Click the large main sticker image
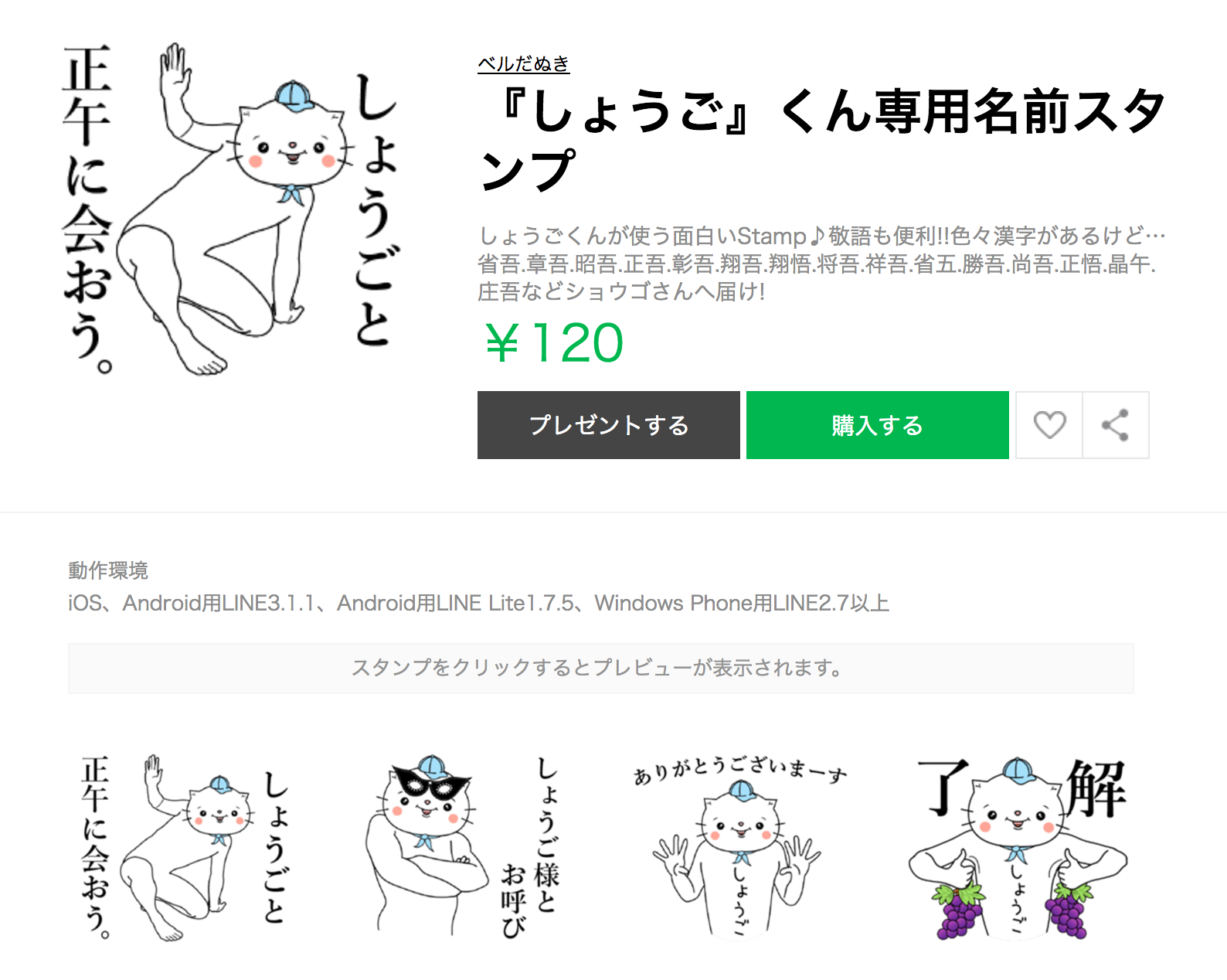Viewport: 1227px width, 980px height. [x=230, y=209]
